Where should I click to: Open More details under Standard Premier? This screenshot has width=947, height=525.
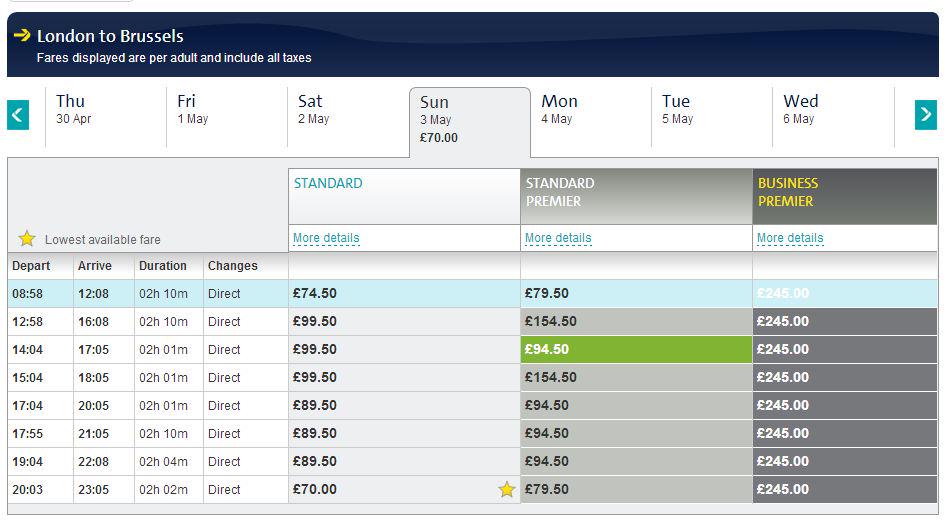click(x=558, y=238)
